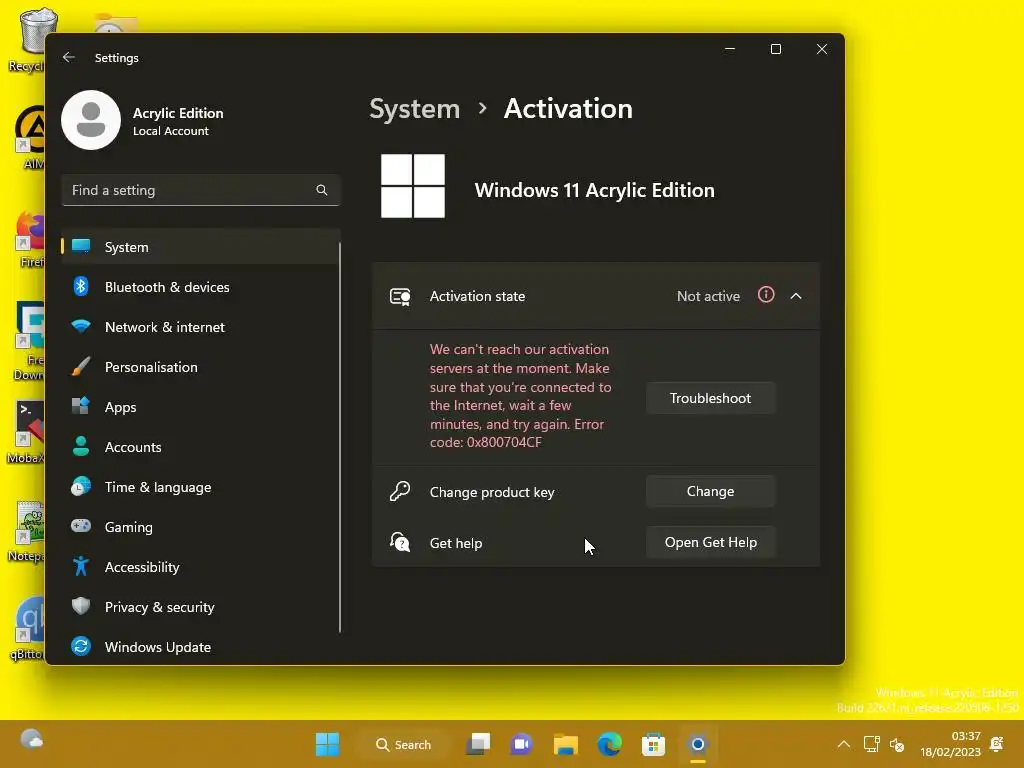The width and height of the screenshot is (1024, 768).
Task: Open taskbar Search
Action: click(x=404, y=744)
